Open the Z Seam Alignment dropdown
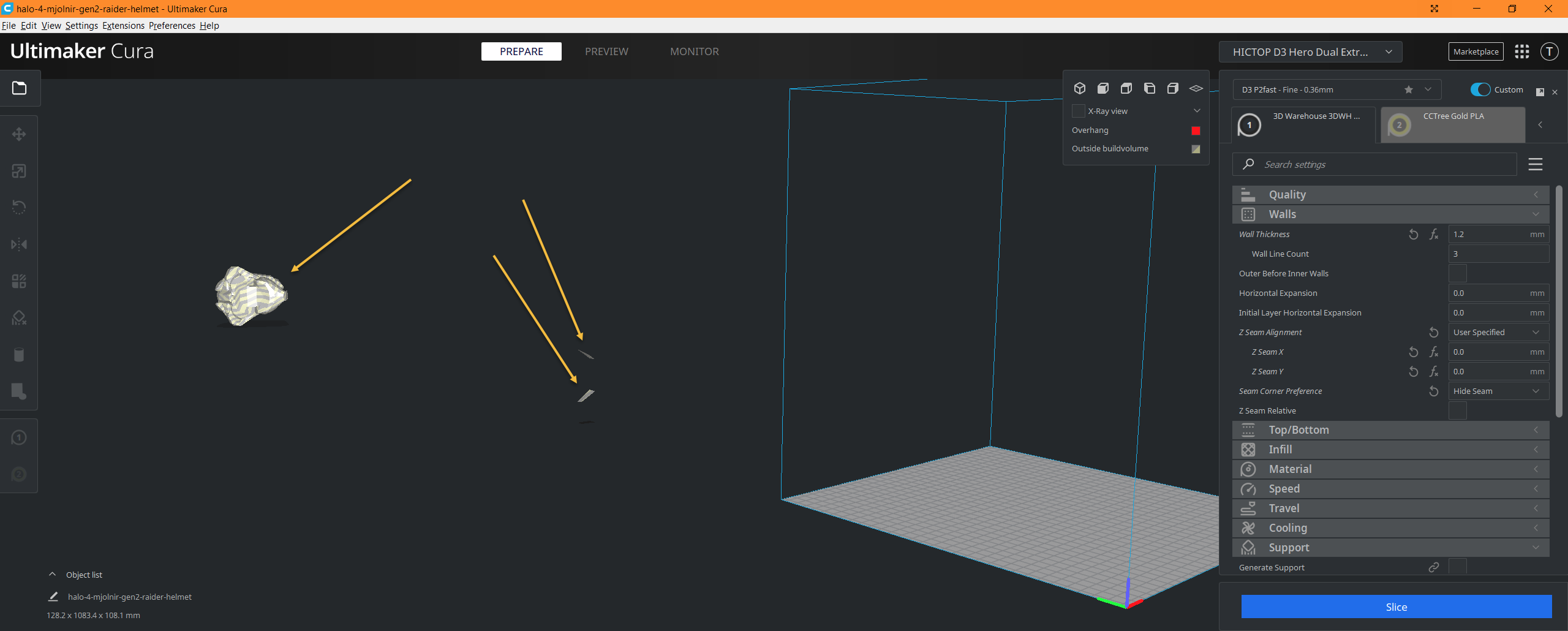Screen dimensions: 1568x631 pyautogui.click(x=1498, y=332)
